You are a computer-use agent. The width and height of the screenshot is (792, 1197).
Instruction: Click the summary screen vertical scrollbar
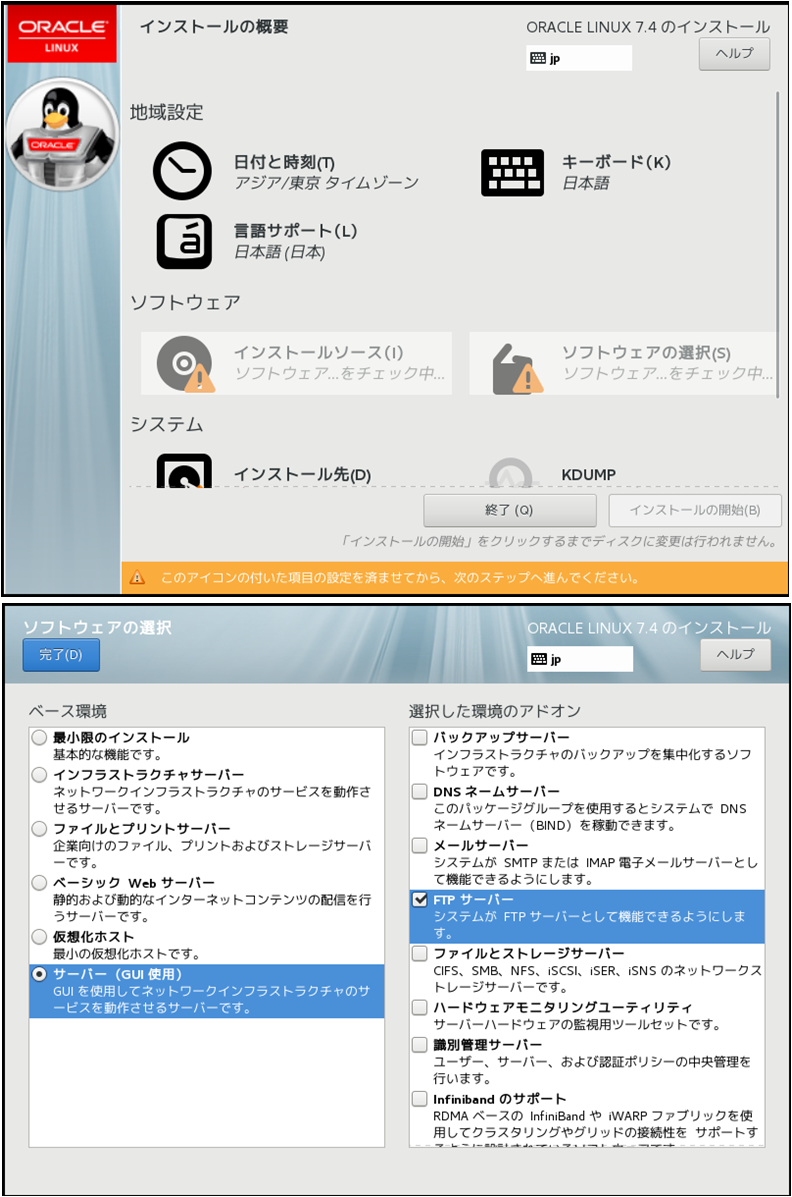tap(777, 244)
